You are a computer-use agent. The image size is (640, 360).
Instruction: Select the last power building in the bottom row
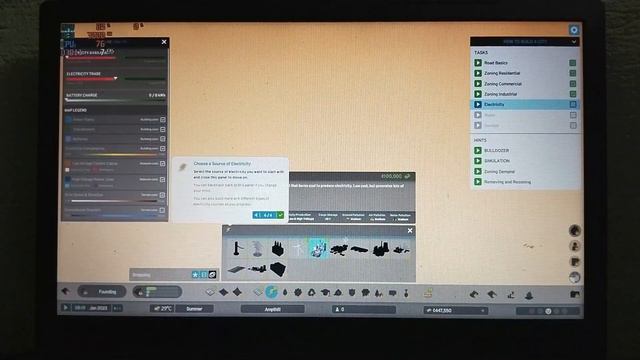[x=278, y=269]
